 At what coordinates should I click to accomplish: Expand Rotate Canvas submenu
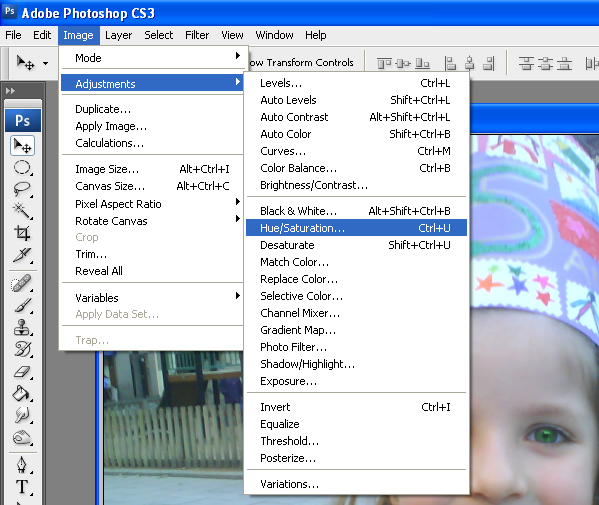point(152,221)
